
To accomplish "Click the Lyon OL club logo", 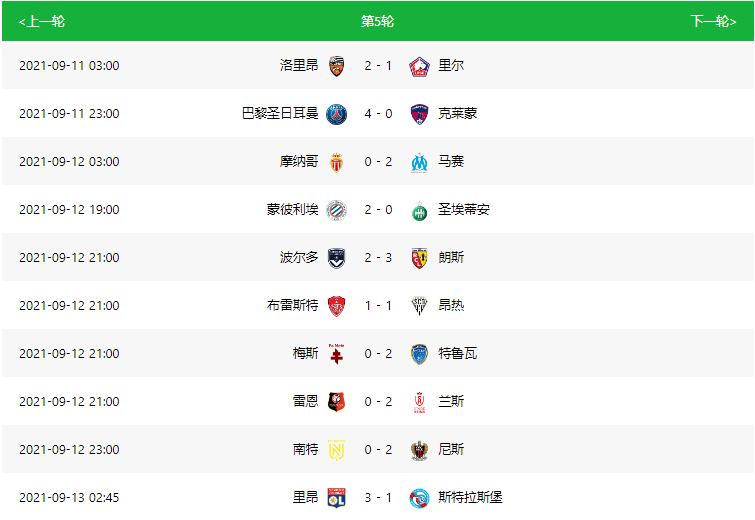I will click(x=337, y=498).
